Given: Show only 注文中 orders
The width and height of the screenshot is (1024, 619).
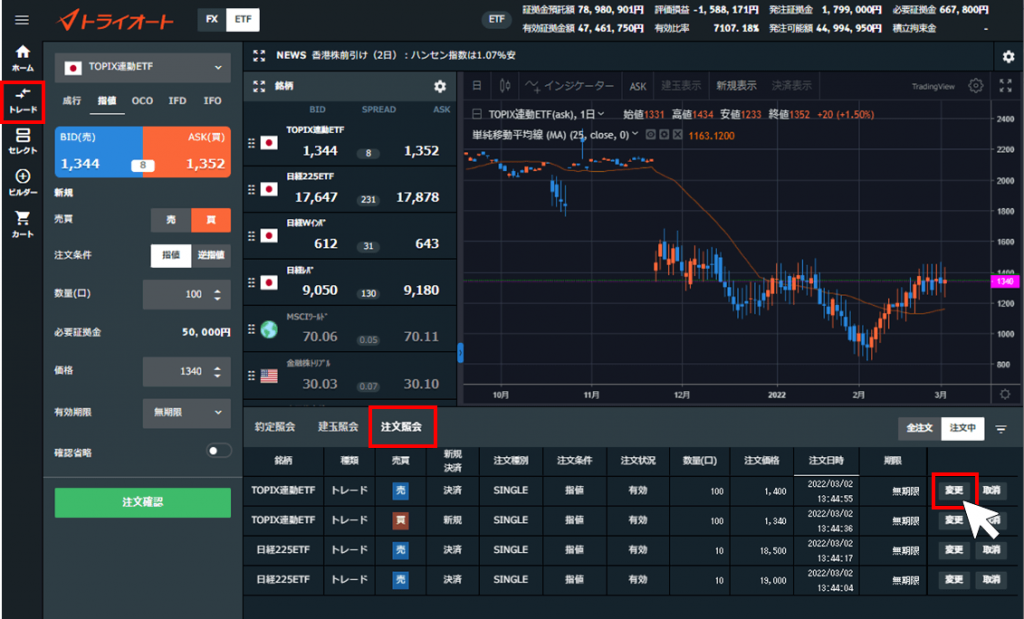Looking at the screenshot, I should tap(963, 428).
